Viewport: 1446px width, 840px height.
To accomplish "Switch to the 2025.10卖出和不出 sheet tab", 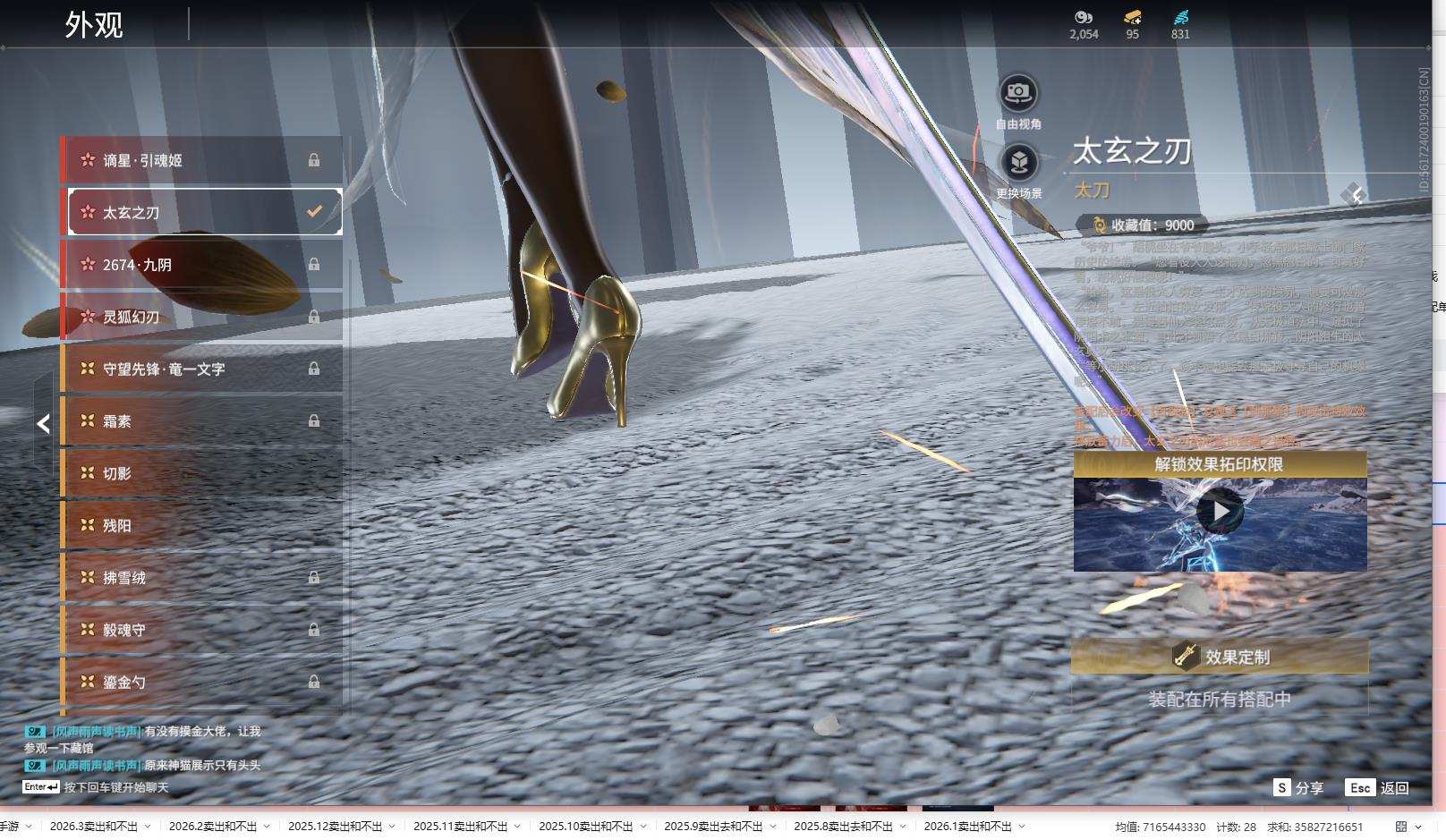I will [585, 827].
